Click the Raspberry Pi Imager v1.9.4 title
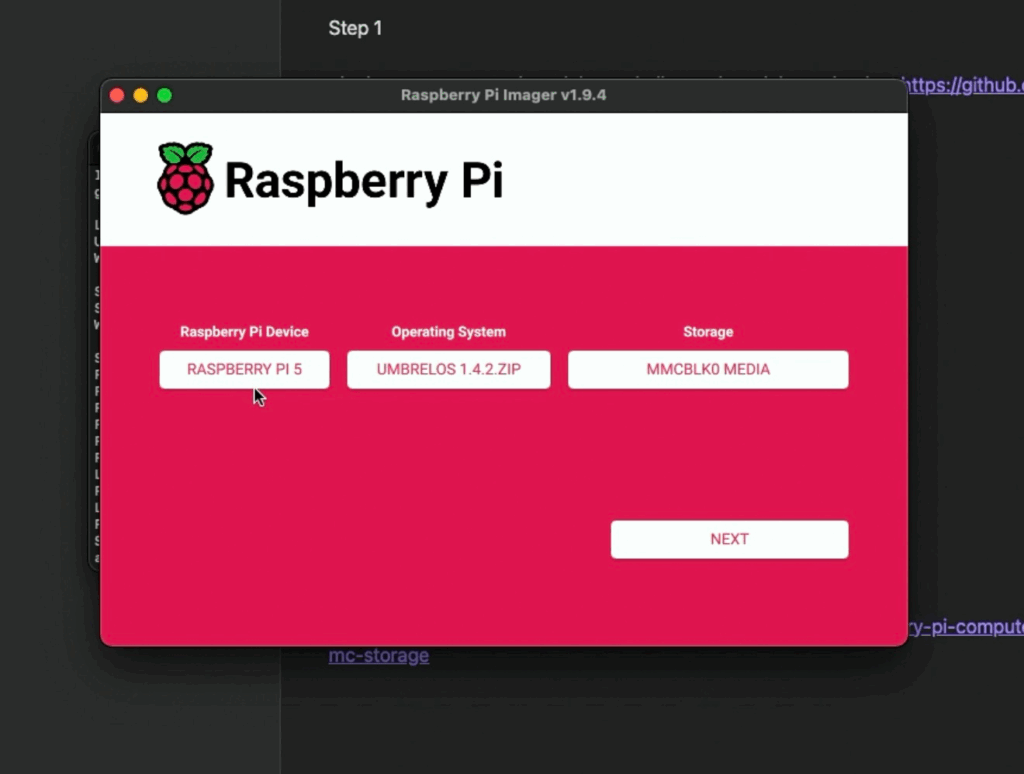Screen dimensions: 1024x774 (503, 95)
